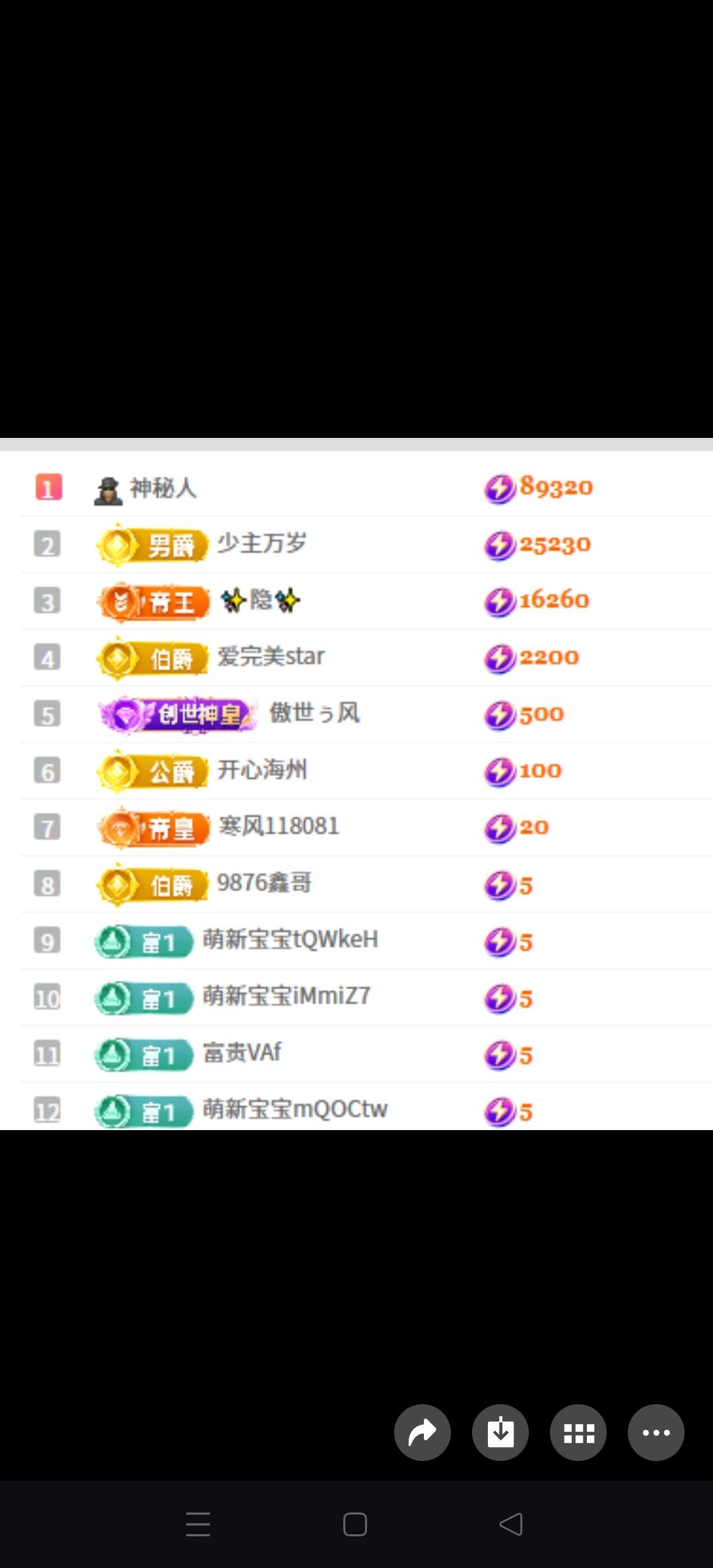Click the 富1 badge beside 富贵VAf
The width and height of the screenshot is (713, 1568).
145,1055
